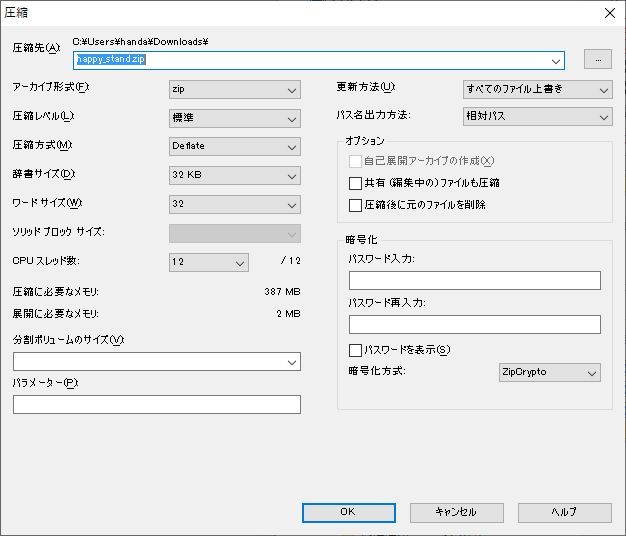Viewport: 626px width, 536px height.
Task: Click the パスワード再入力 field
Action: click(x=474, y=324)
